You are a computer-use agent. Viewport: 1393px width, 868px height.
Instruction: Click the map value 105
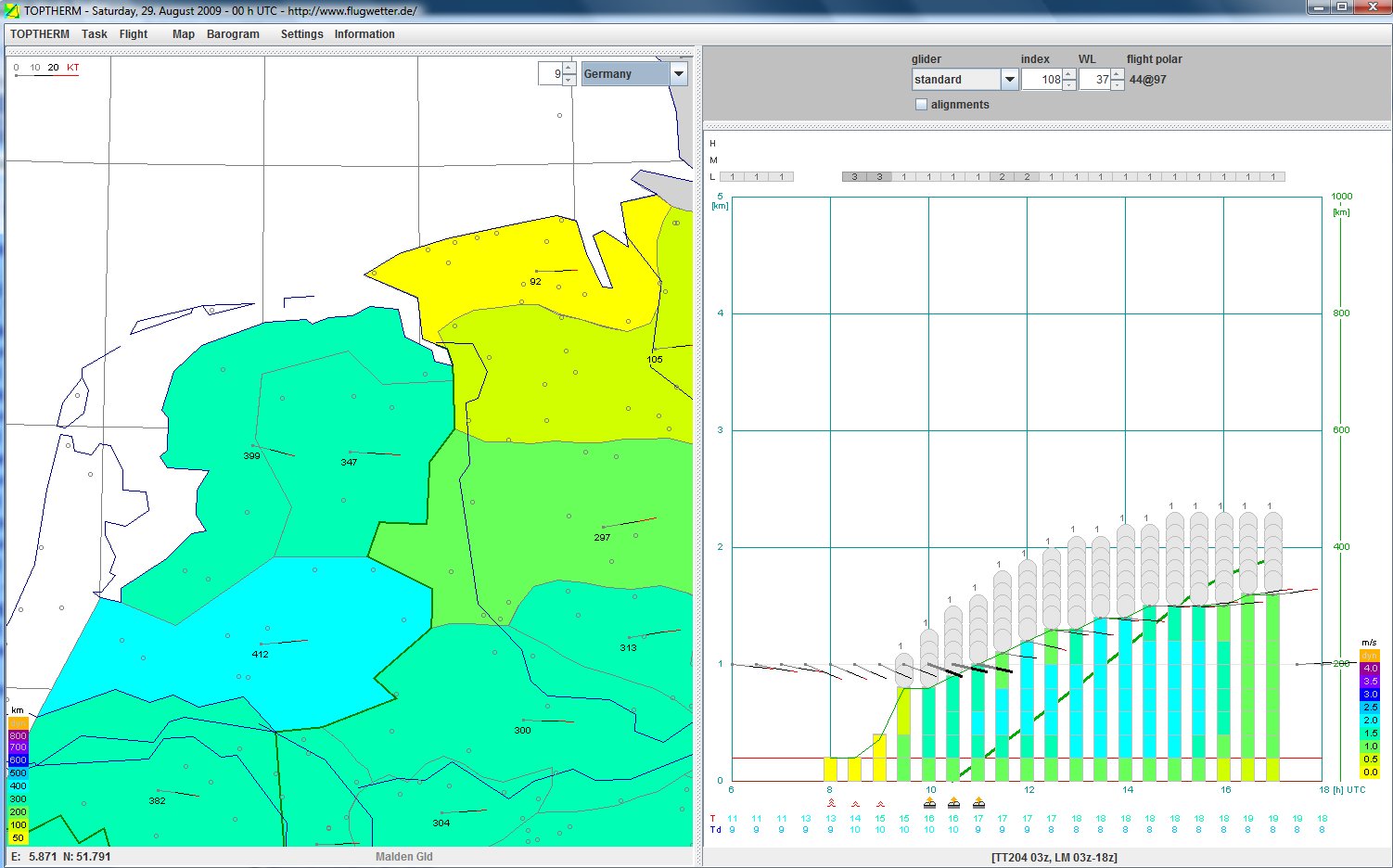(x=655, y=359)
